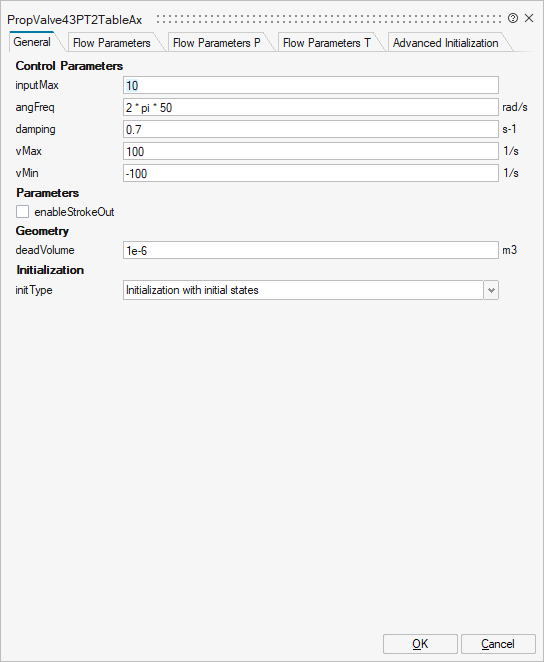Click the enableStrokeOut label text

point(74,212)
